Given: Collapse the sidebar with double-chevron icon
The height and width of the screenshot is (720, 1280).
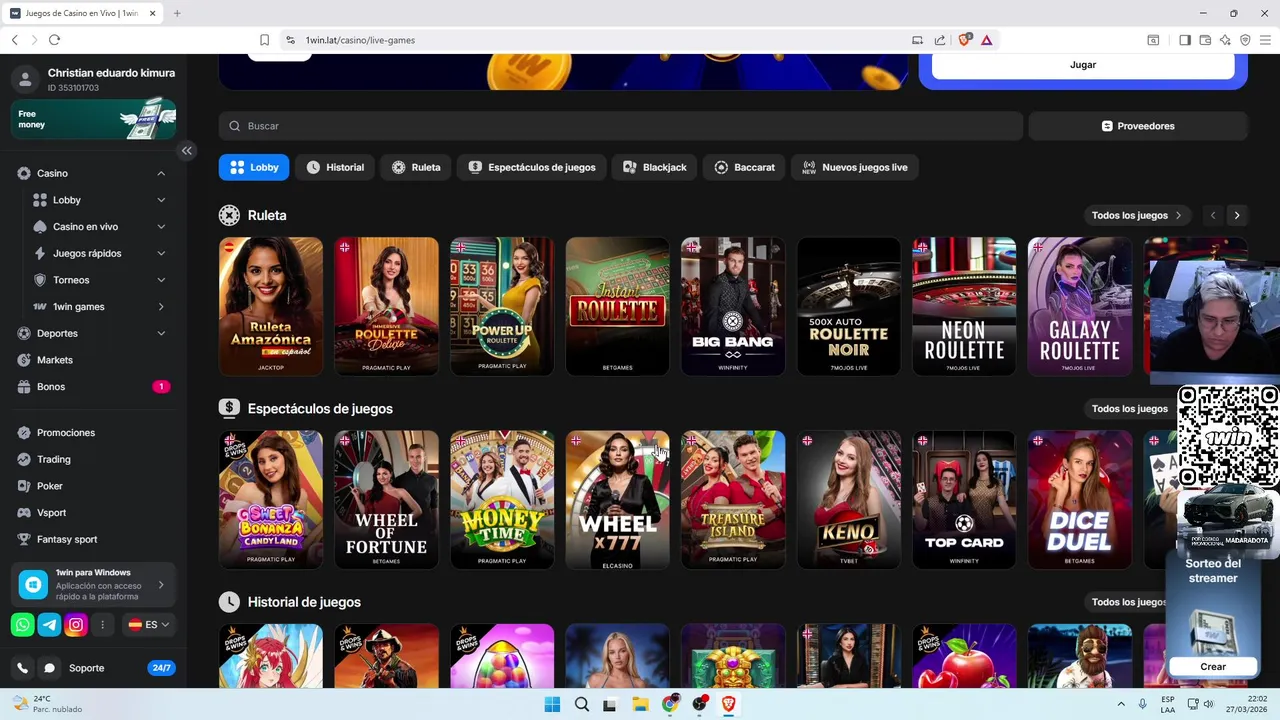Looking at the screenshot, I should coord(186,151).
